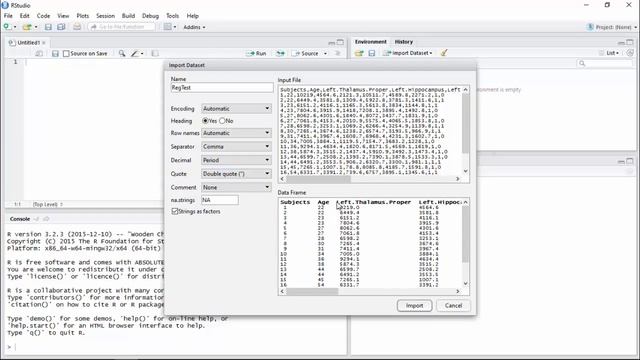Click Data Frame horizontal scrollbar thumb
Viewport: 640px width, 360px height.
[312, 291]
